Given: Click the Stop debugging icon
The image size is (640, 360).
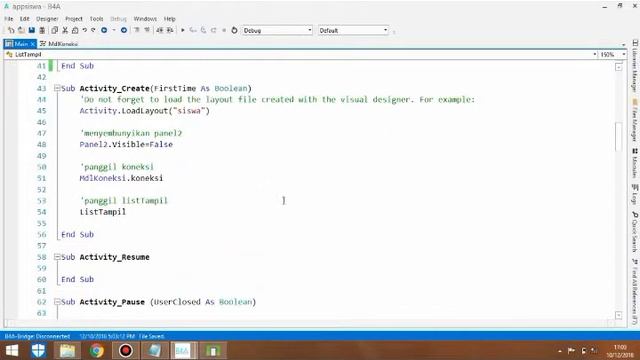Looking at the screenshot, I should coord(224,30).
